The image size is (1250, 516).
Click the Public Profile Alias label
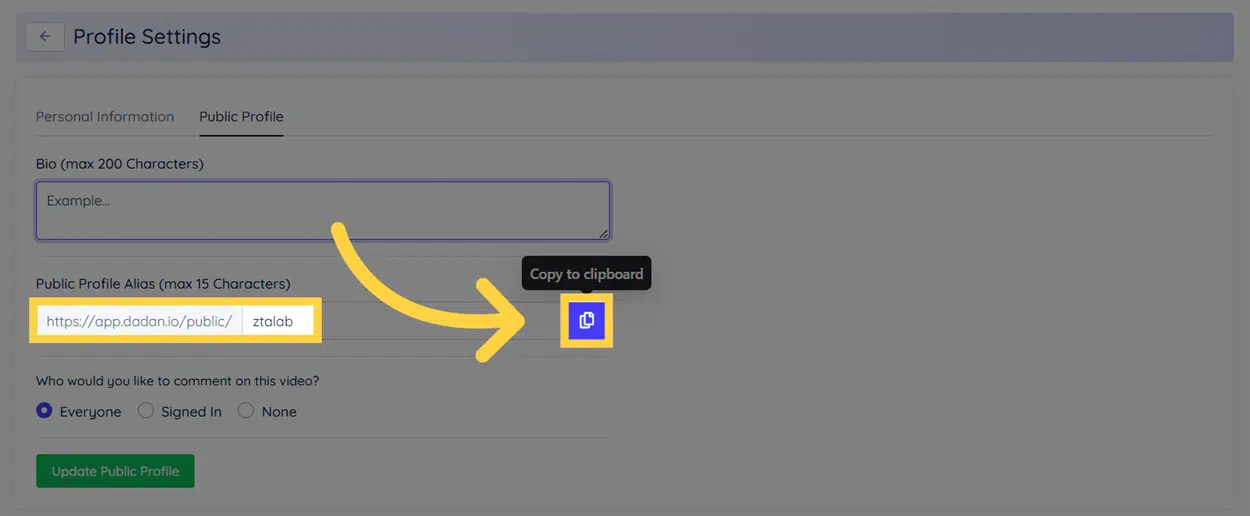pyautogui.click(x=163, y=284)
